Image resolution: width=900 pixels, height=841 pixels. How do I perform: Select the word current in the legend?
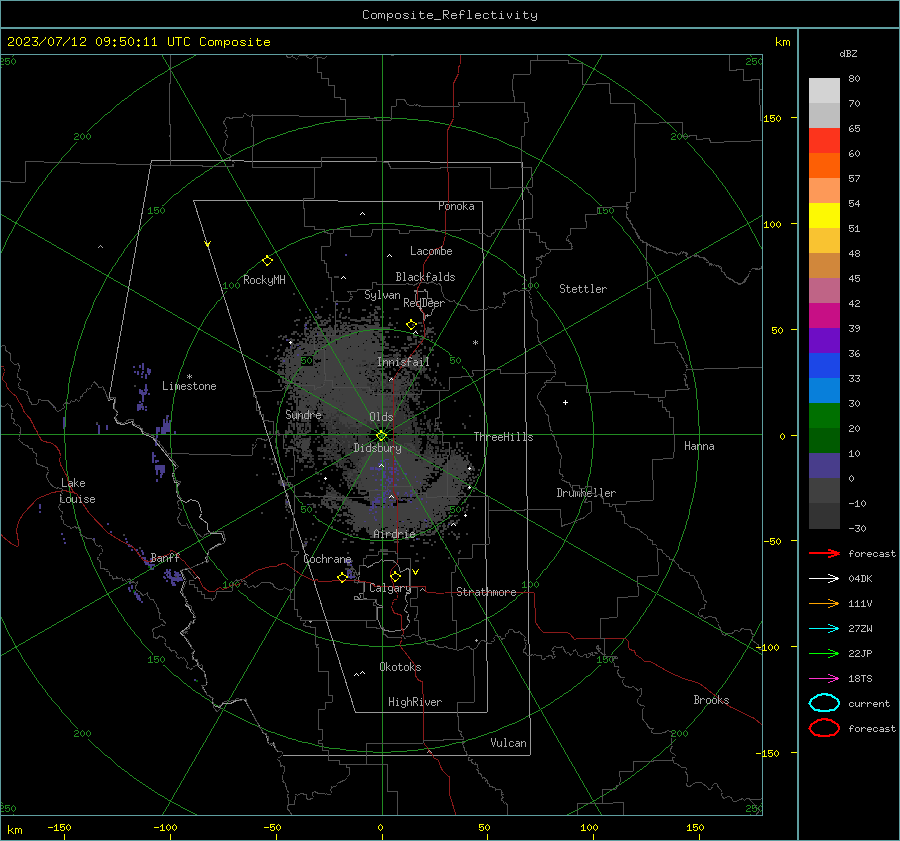pyautogui.click(x=869, y=703)
